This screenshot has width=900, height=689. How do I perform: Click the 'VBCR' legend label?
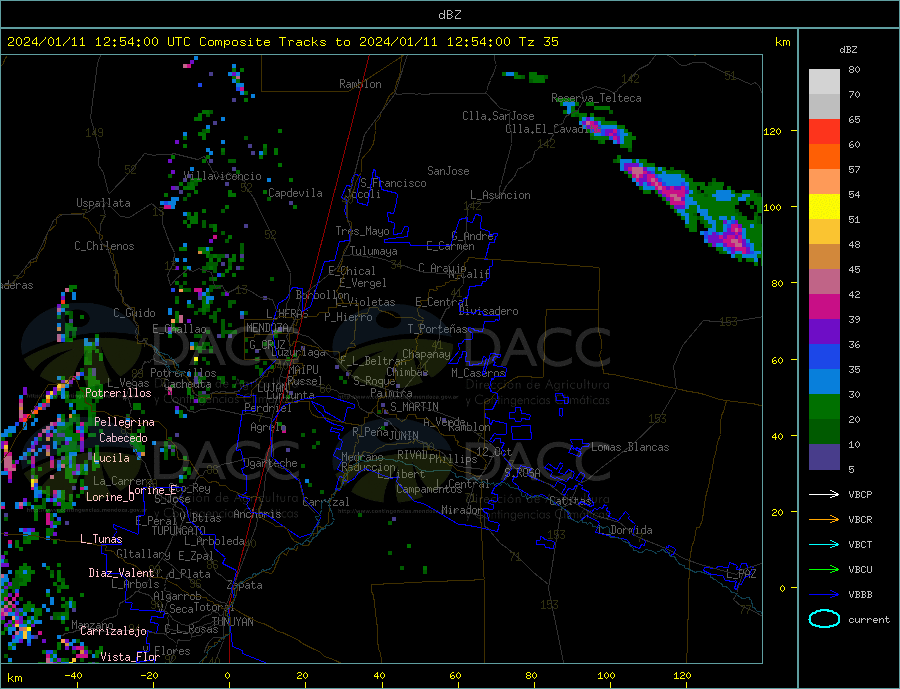click(x=860, y=520)
